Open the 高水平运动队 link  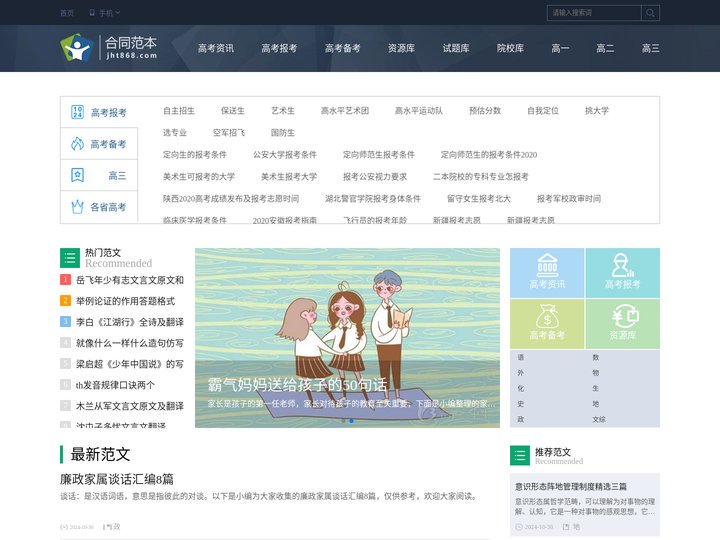pos(419,111)
